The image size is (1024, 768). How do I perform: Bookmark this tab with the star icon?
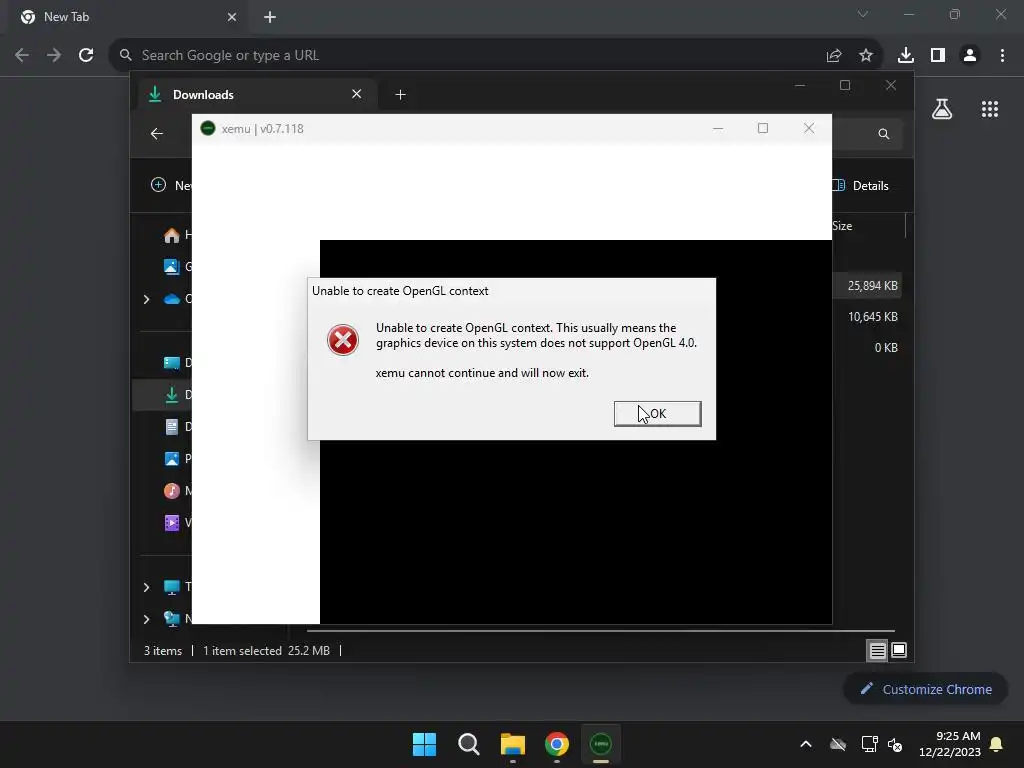point(866,56)
